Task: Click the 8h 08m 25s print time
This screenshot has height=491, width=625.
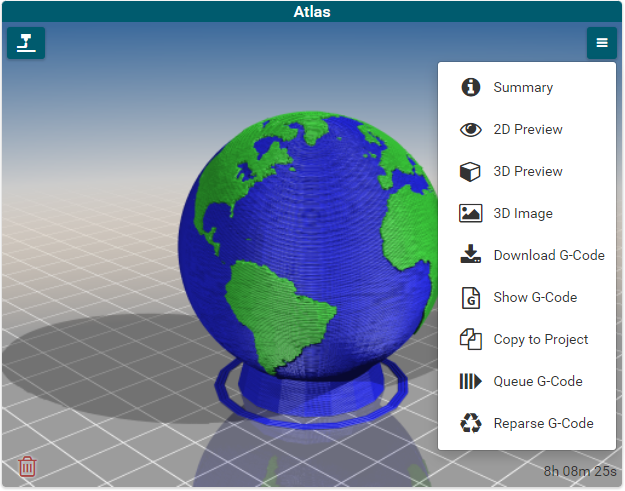Action: click(x=579, y=470)
